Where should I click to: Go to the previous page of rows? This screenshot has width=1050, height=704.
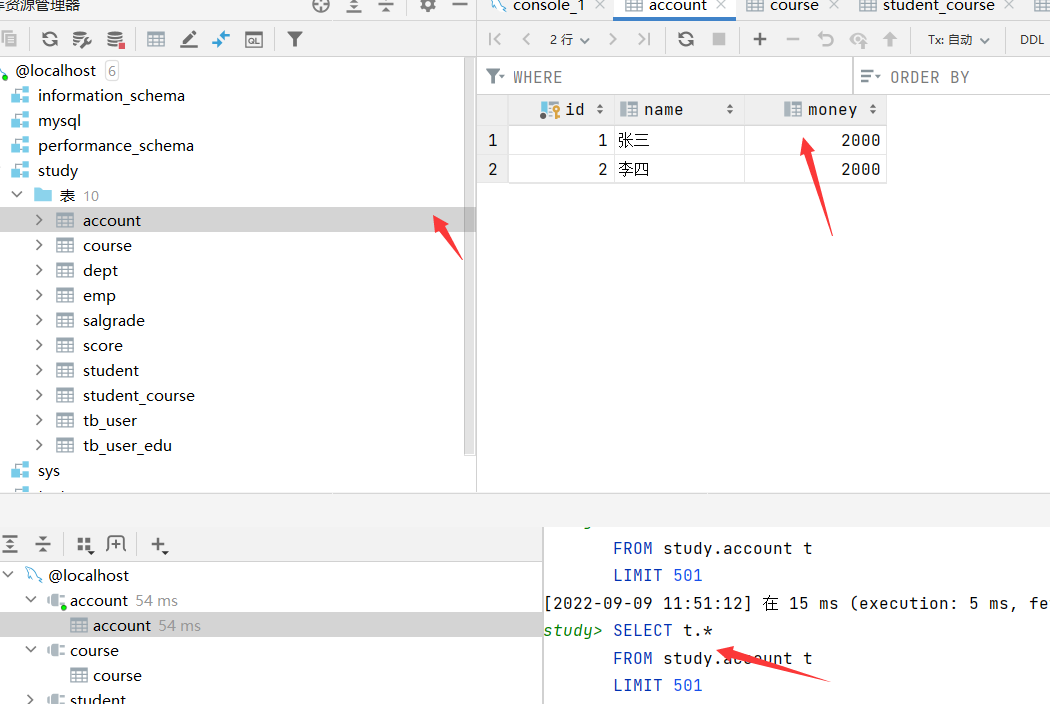tap(526, 39)
